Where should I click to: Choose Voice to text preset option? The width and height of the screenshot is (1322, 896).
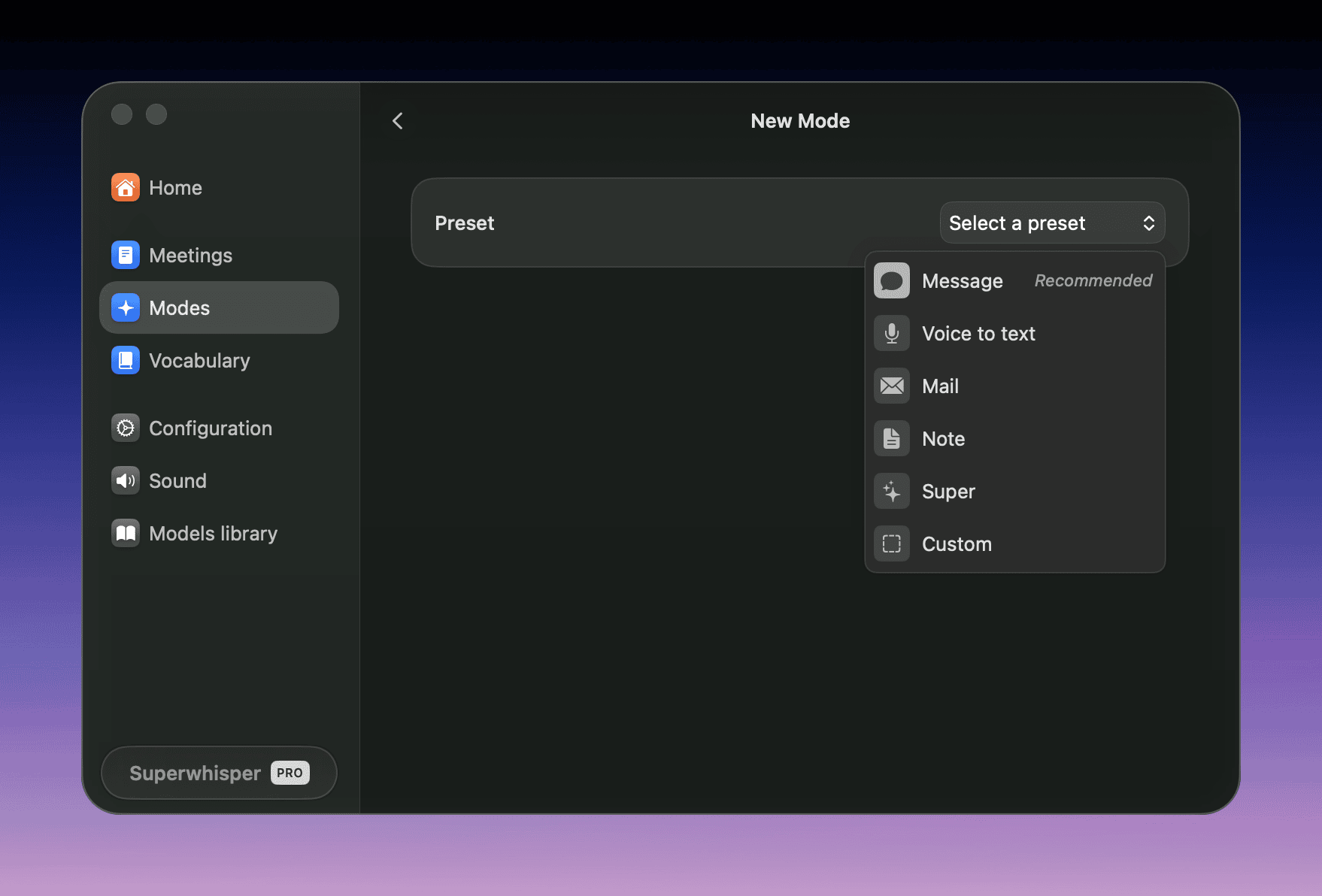1014,333
